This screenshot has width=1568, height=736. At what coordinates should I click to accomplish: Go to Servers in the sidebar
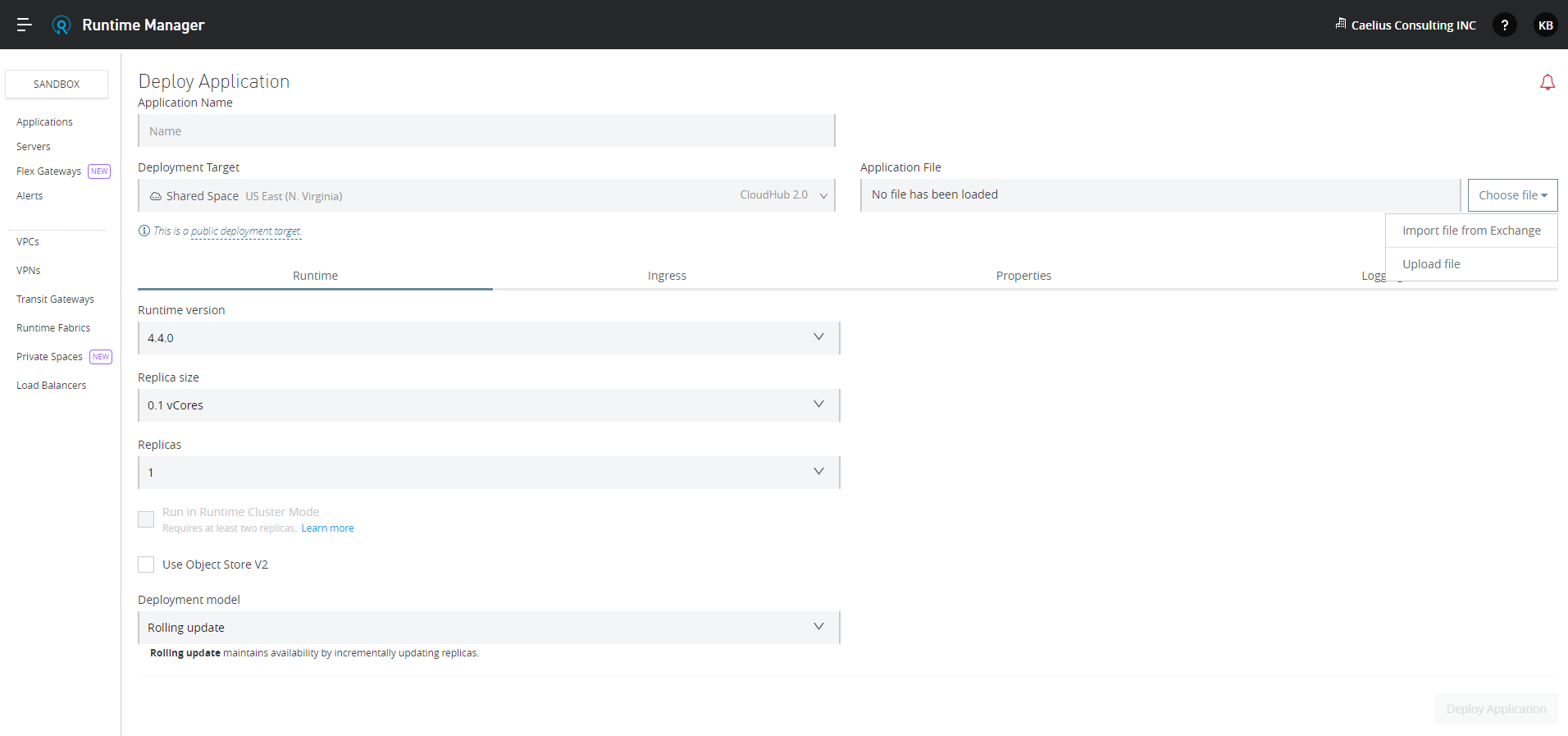click(x=34, y=147)
